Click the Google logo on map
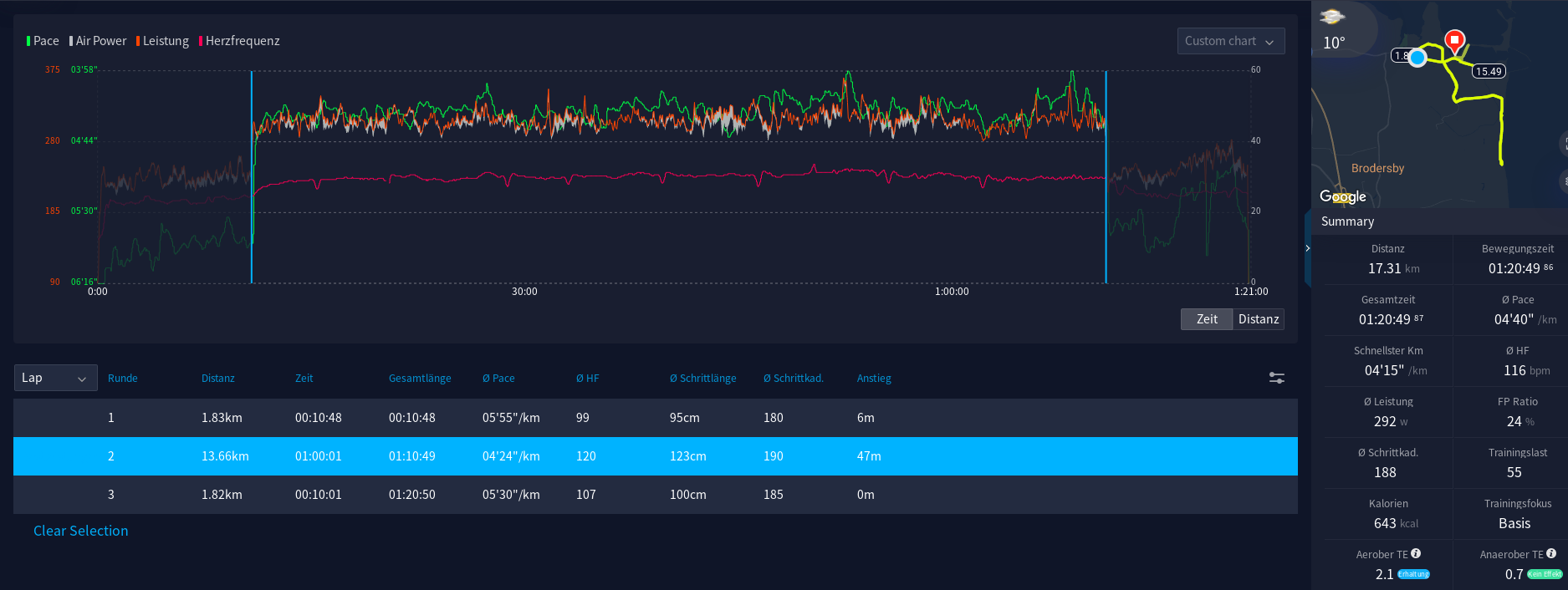 [x=1343, y=196]
